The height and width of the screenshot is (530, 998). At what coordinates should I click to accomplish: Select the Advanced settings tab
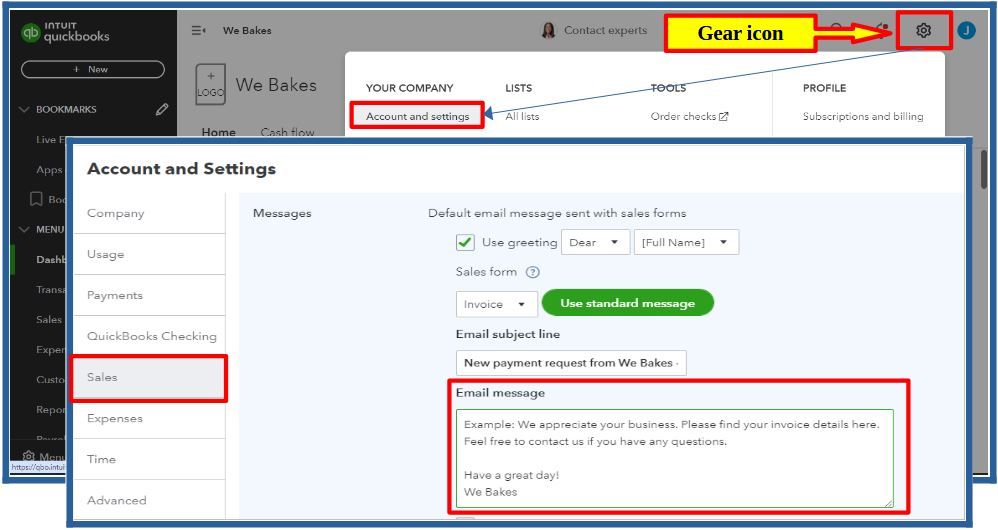pos(150,500)
